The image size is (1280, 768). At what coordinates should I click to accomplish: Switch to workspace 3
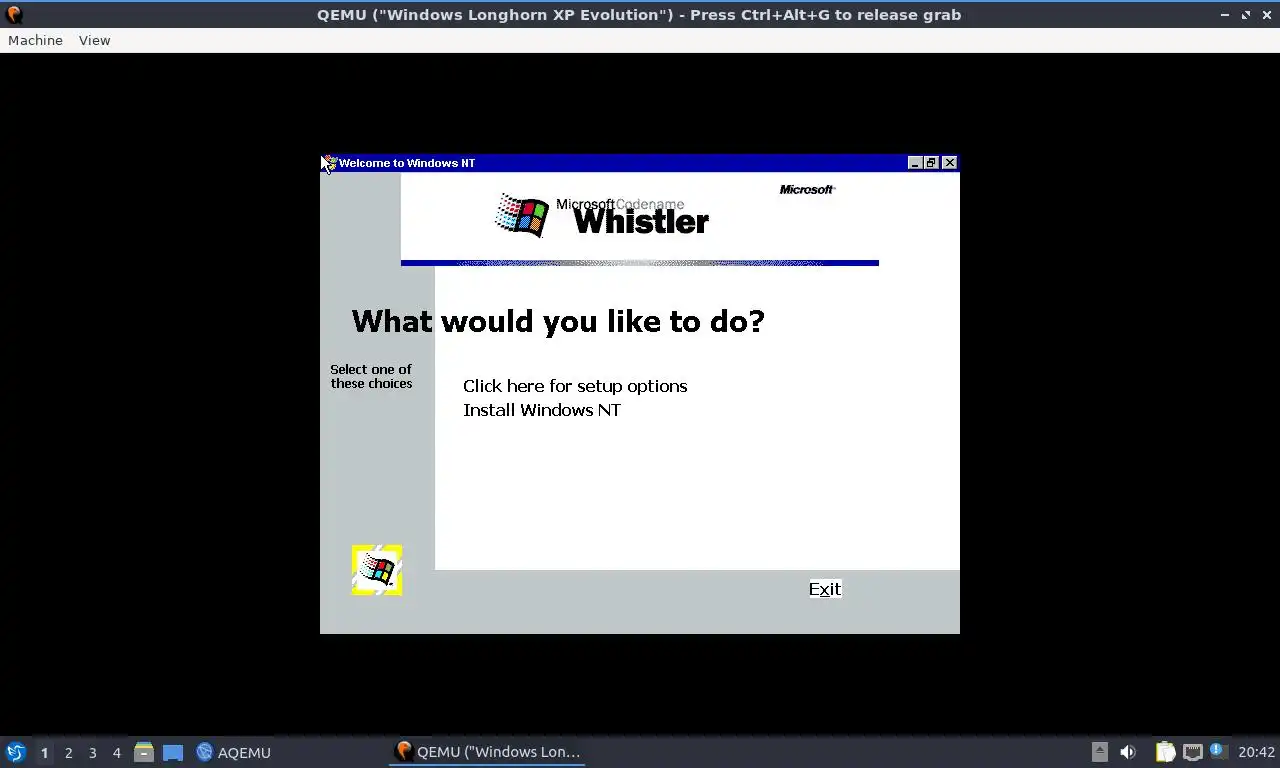(92, 752)
